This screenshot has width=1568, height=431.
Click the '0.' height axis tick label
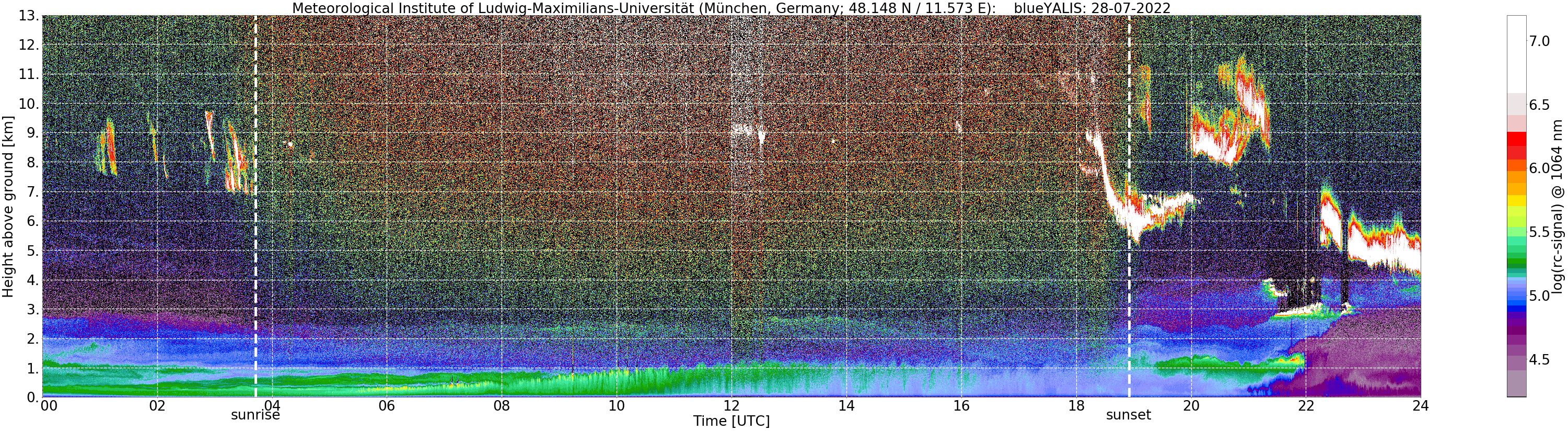click(32, 398)
